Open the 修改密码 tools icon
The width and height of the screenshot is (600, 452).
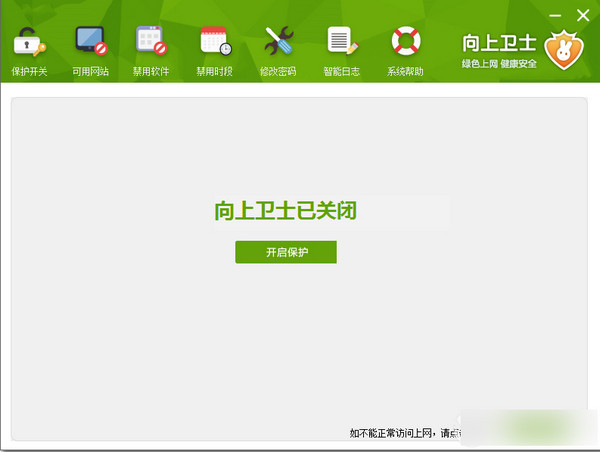(x=279, y=41)
